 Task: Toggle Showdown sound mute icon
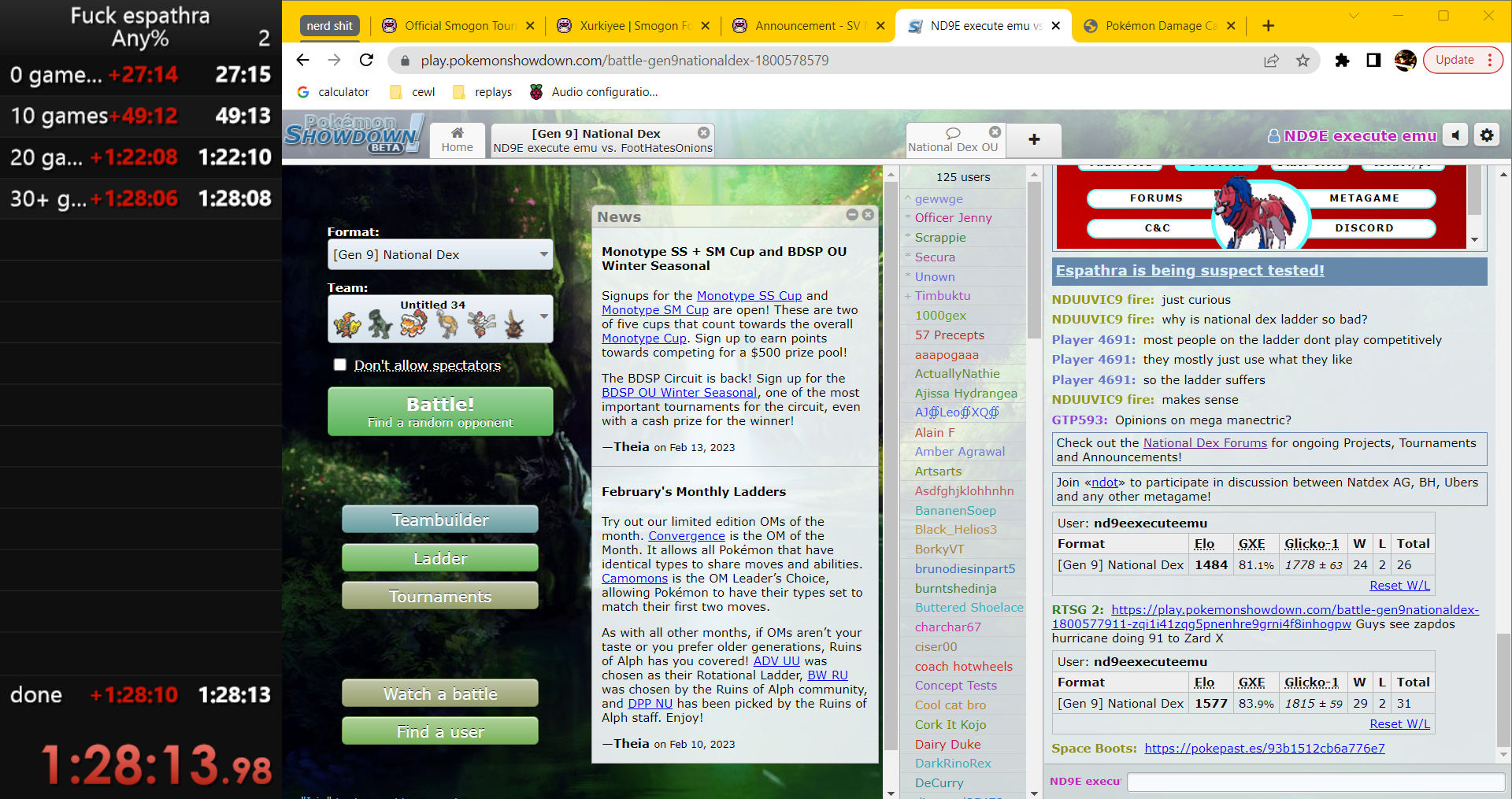coord(1455,135)
